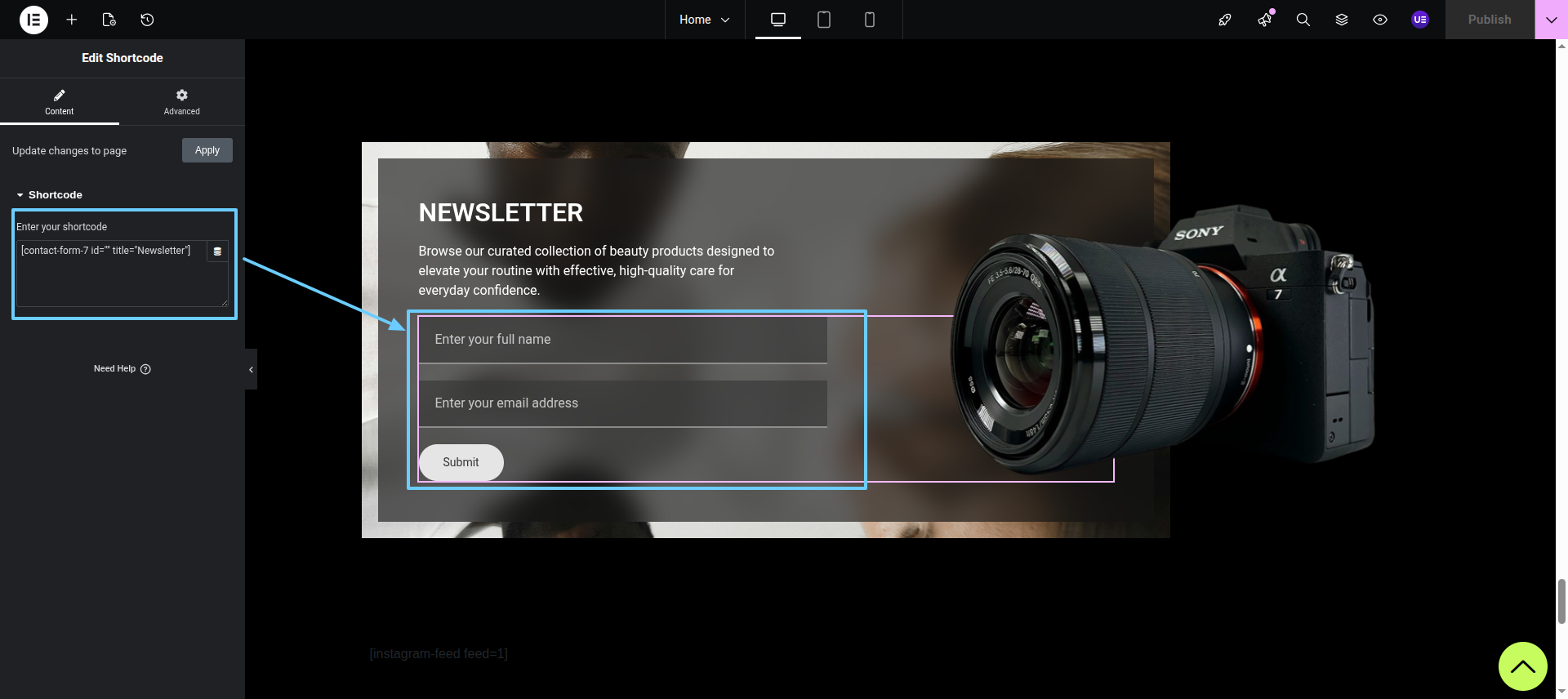Open What's New megaphone notifications
The image size is (1568, 699).
(x=1264, y=20)
